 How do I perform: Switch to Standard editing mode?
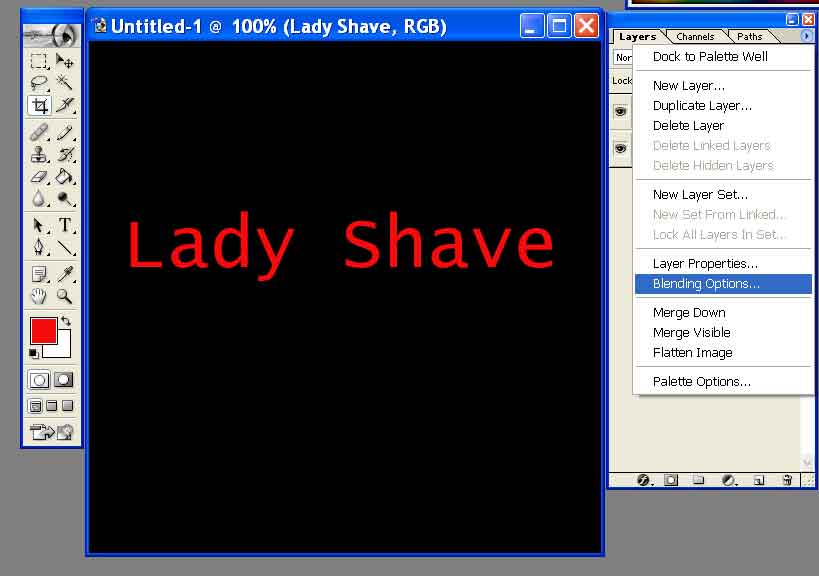point(39,380)
